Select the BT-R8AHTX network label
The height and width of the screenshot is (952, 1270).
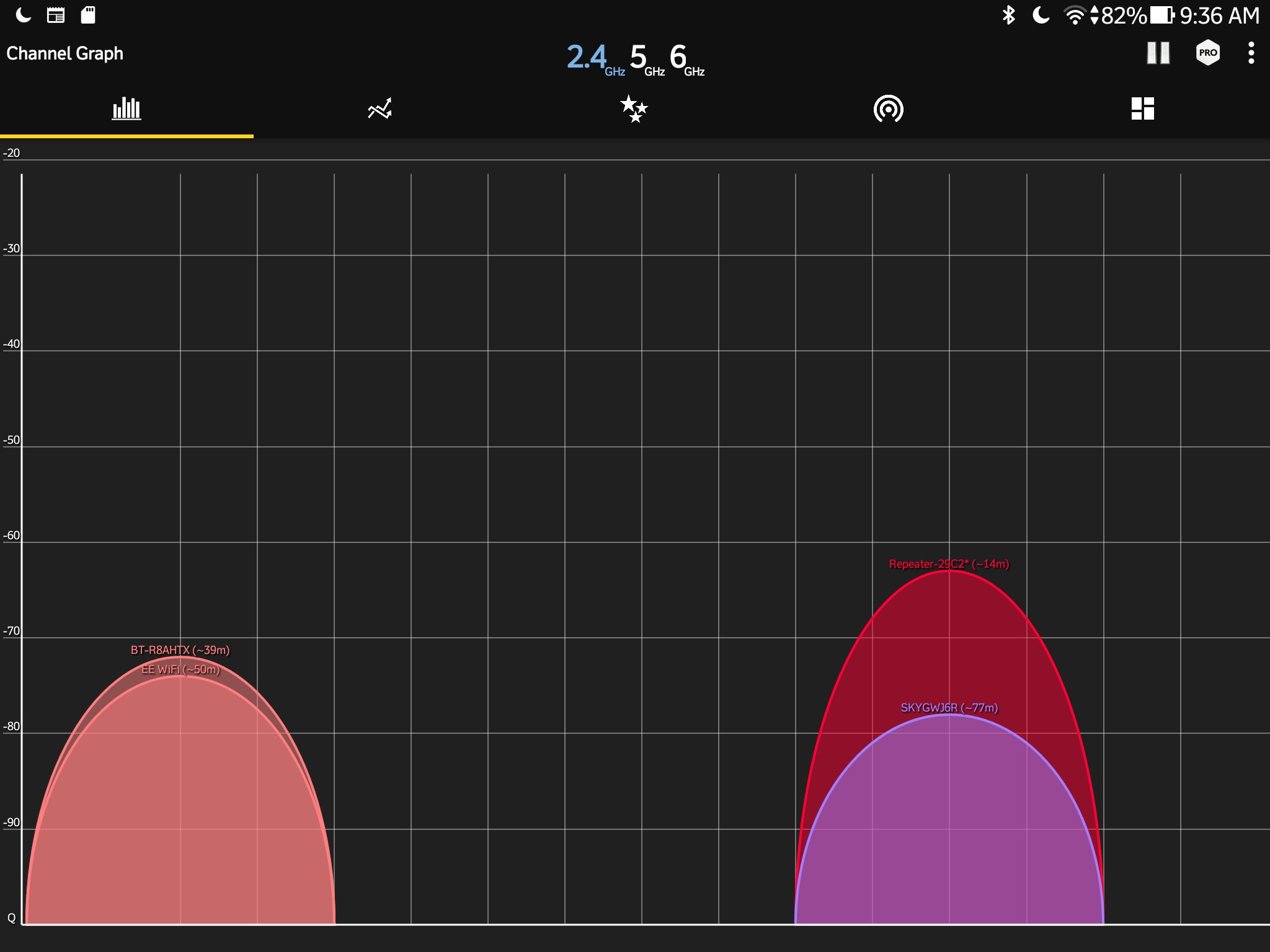tap(180, 650)
